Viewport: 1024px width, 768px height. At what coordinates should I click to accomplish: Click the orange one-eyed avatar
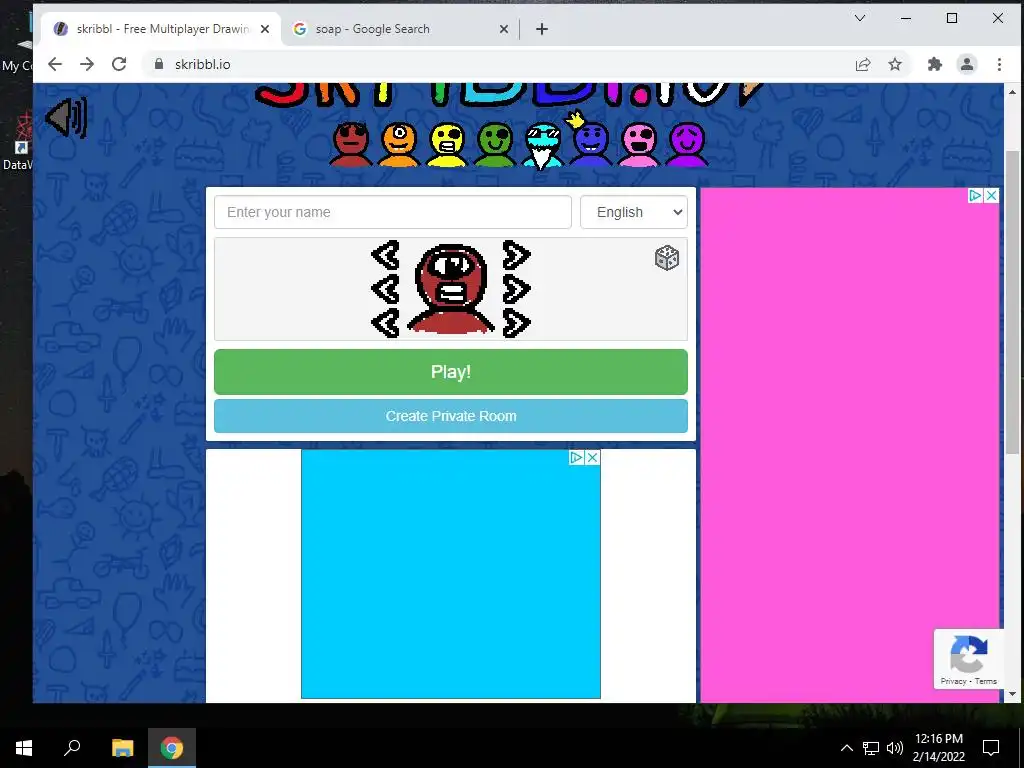[x=399, y=144]
